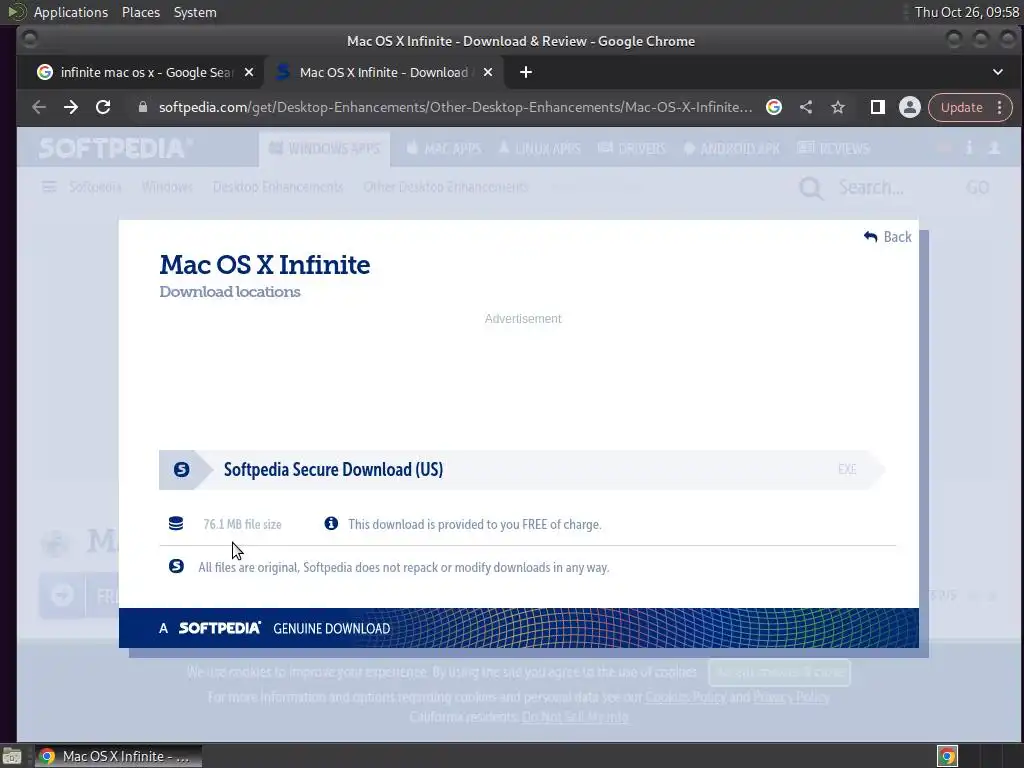Screen dimensions: 1024x768
Task: Click the Back arrow icon in dialog
Action: [871, 236]
